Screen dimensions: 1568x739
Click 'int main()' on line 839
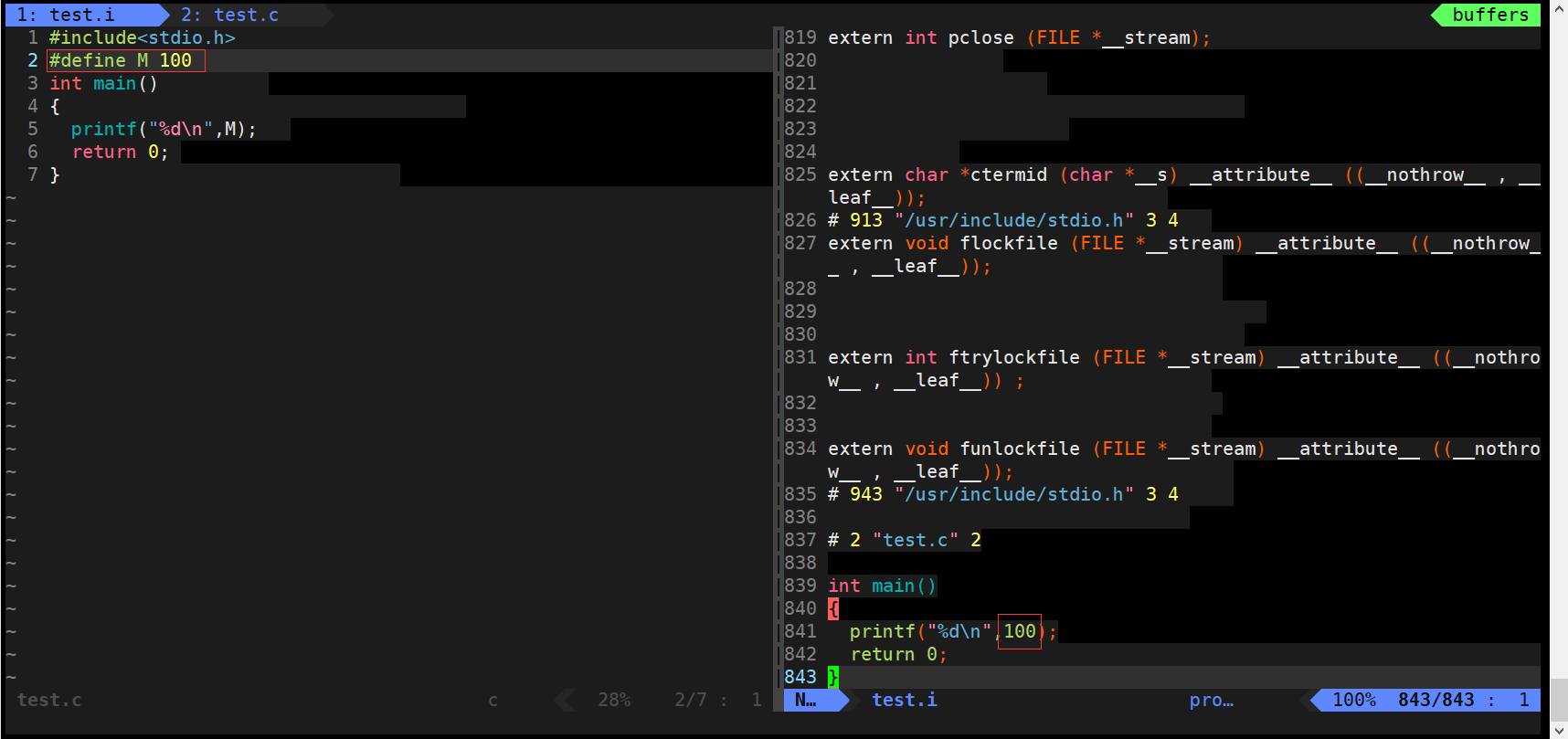(x=883, y=586)
